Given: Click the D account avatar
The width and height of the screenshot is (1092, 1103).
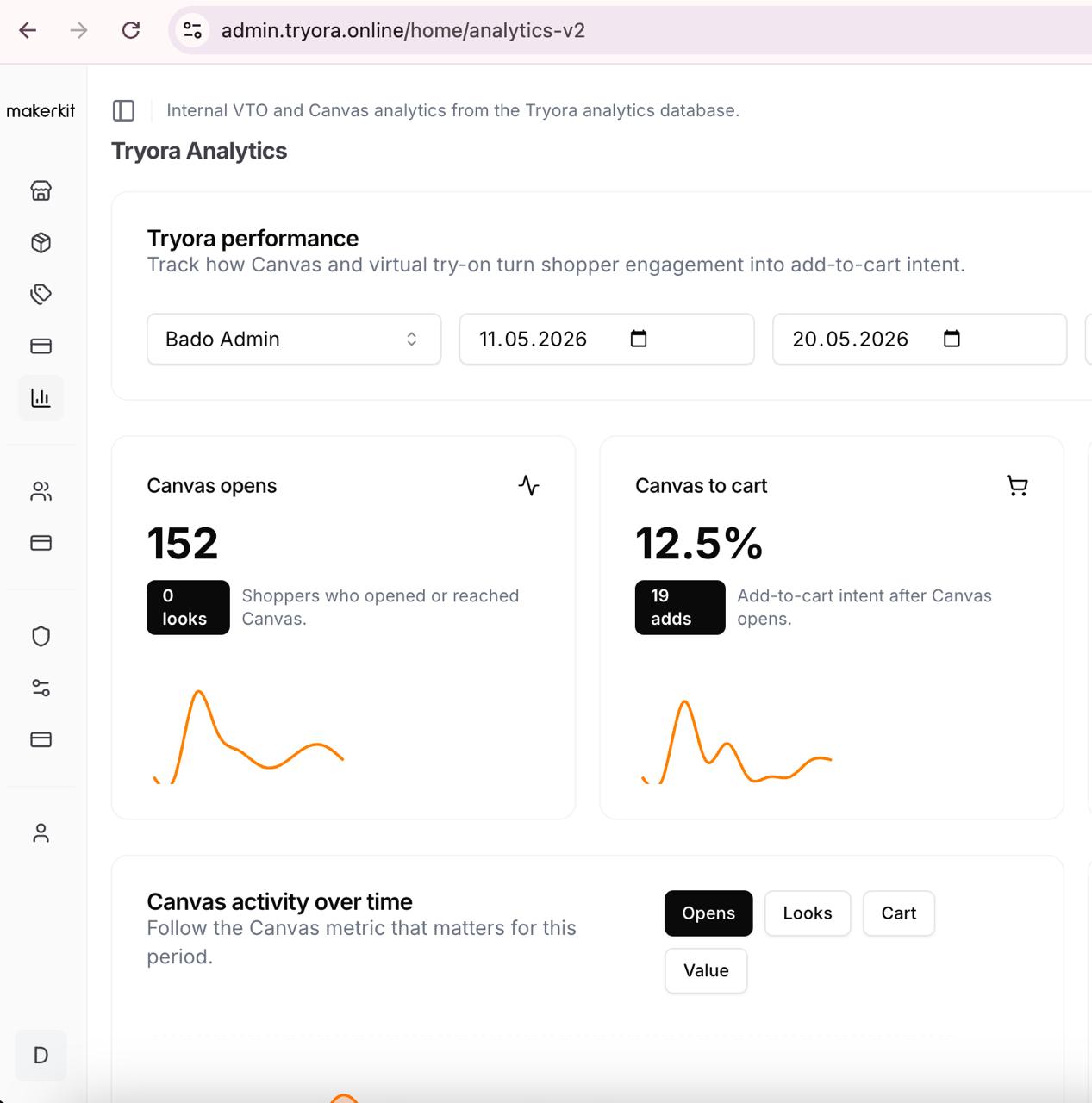Looking at the screenshot, I should click(x=41, y=1056).
